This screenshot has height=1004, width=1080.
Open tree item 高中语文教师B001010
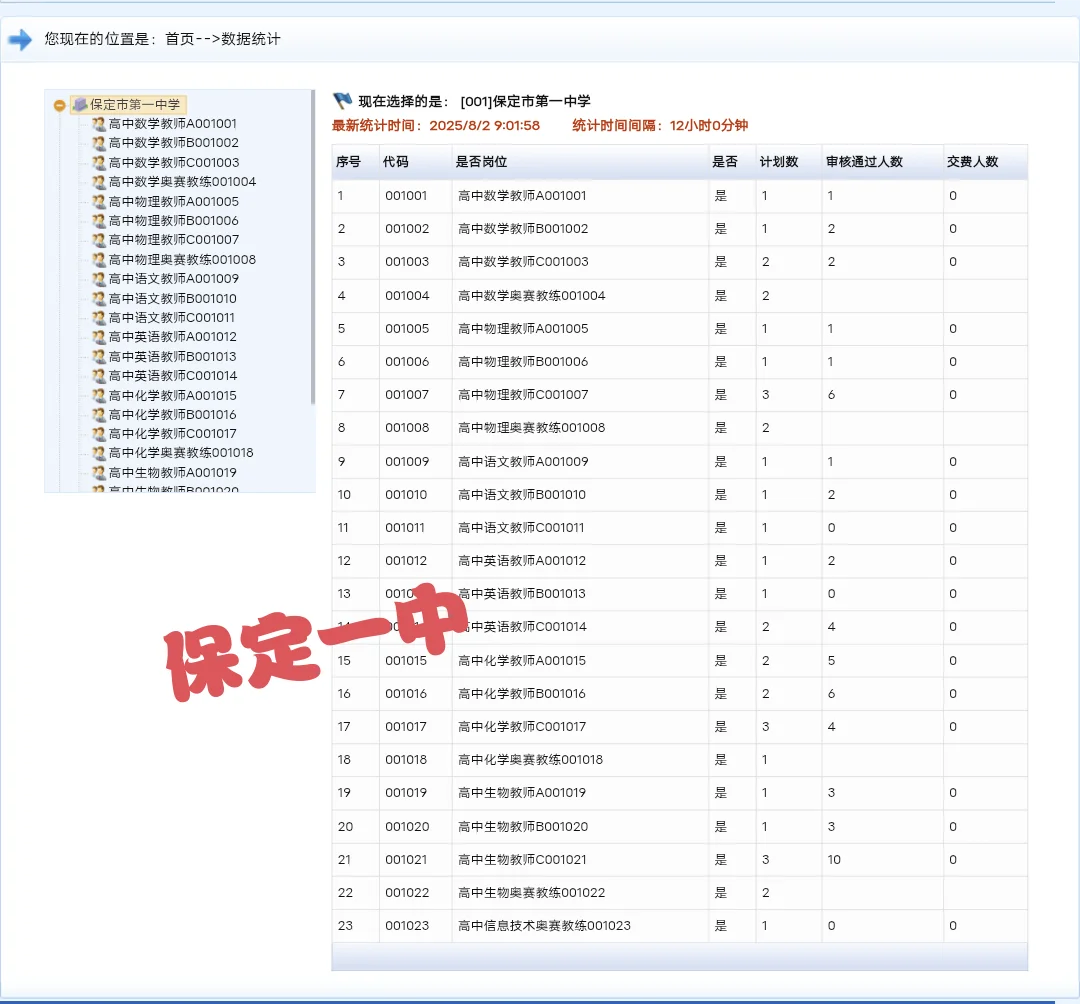click(x=172, y=299)
